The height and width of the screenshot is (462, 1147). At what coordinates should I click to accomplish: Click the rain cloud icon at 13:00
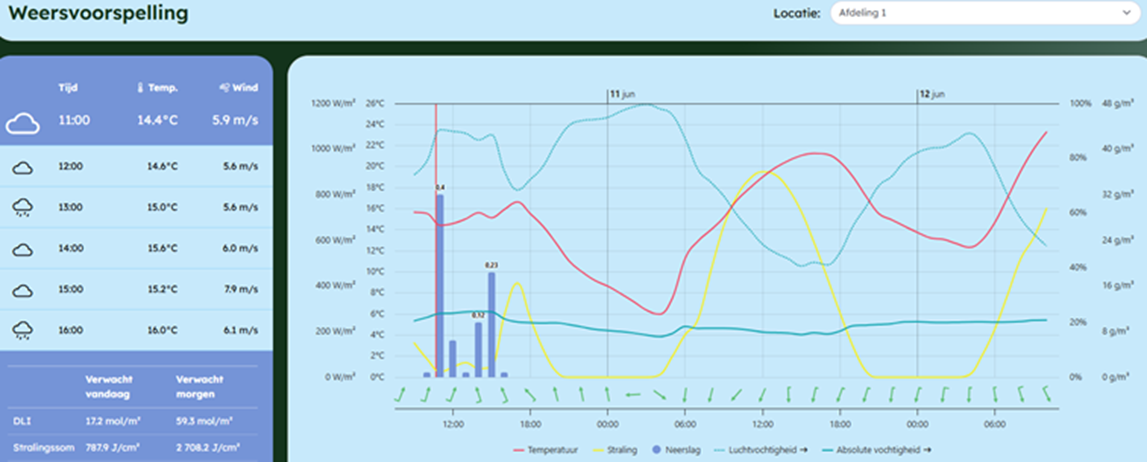(23, 208)
